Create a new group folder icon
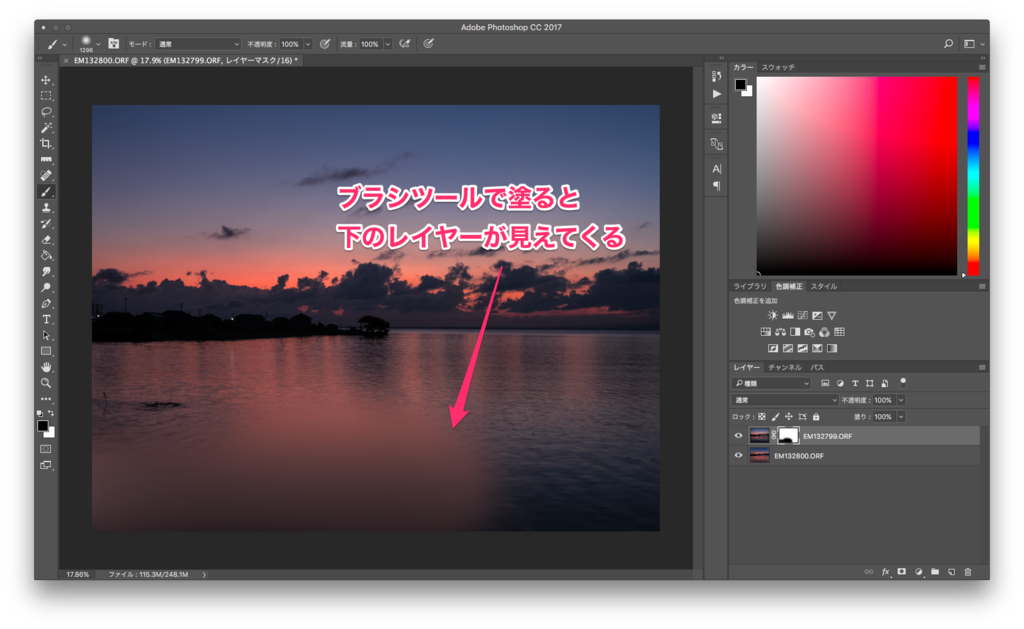Viewport: 1024px width, 629px height. click(x=935, y=572)
